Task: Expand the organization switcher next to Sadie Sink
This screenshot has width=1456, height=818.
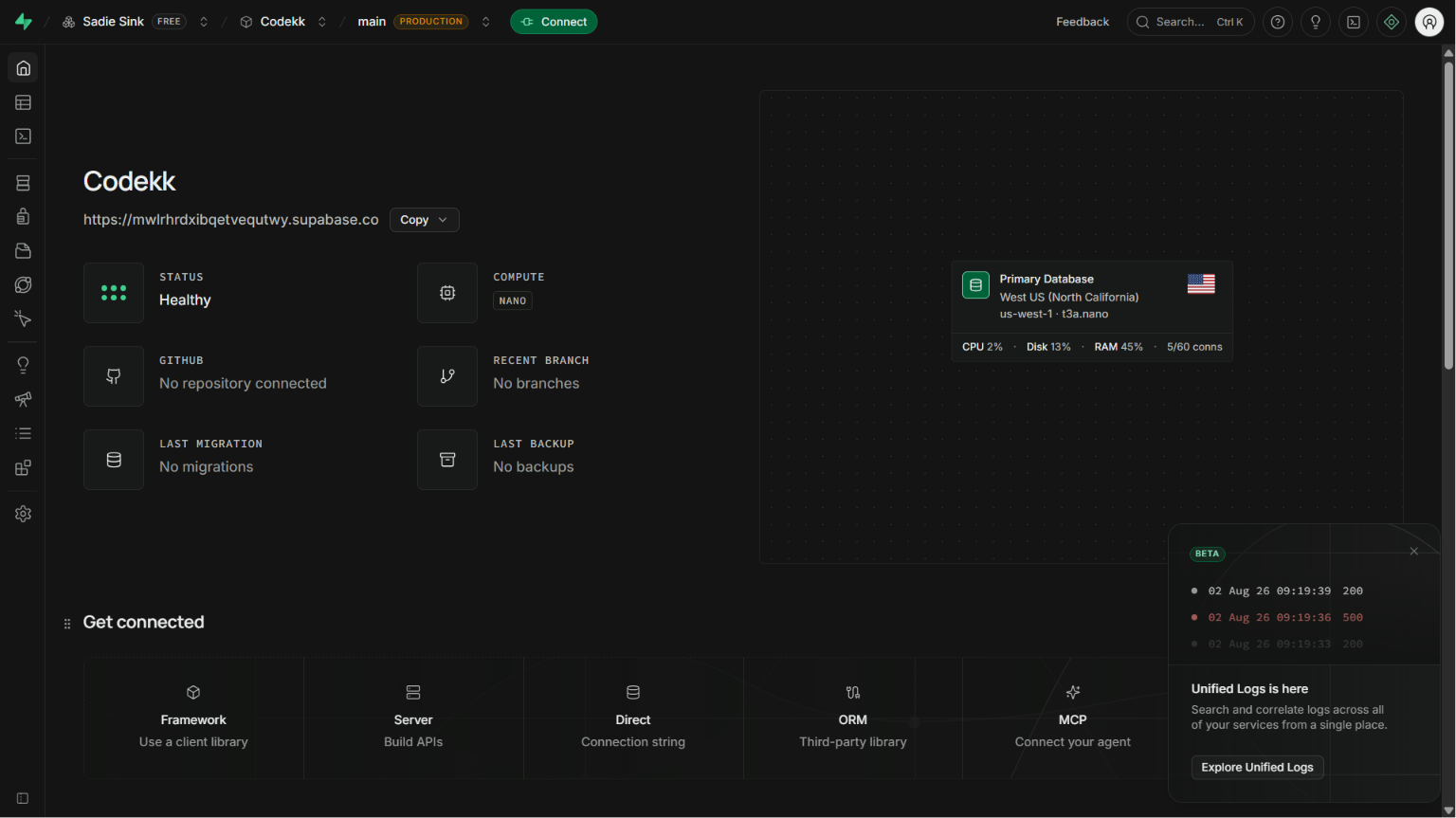Action: [x=204, y=22]
